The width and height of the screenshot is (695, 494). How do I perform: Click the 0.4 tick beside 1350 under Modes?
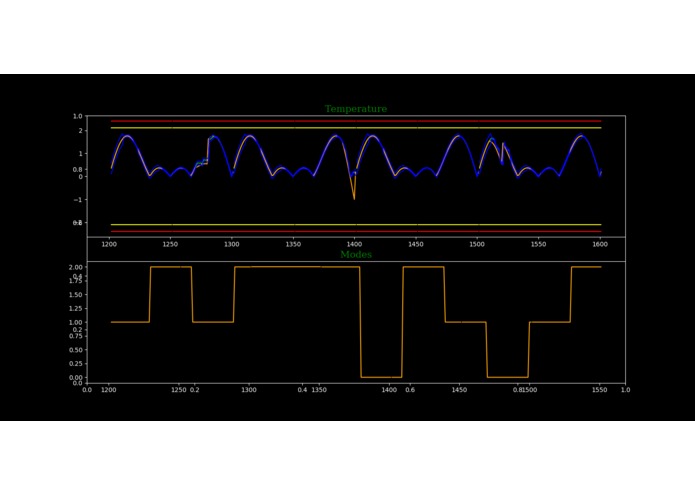[x=302, y=390]
